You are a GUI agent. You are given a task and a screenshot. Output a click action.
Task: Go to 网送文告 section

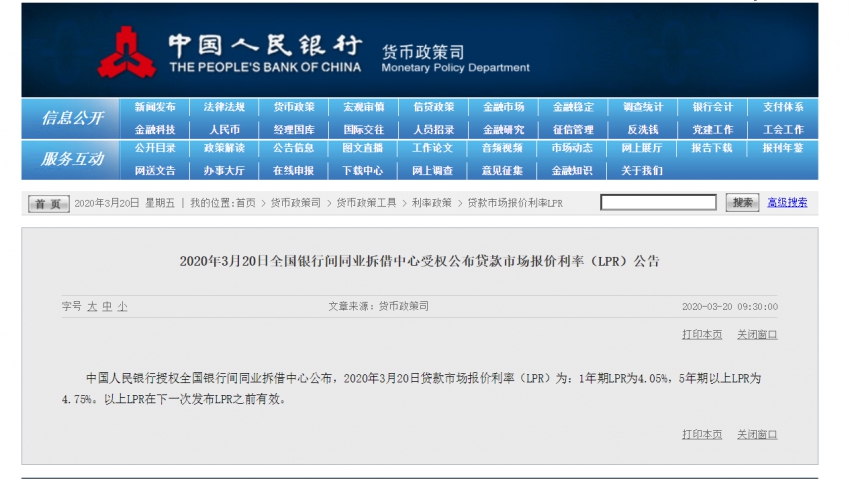[x=155, y=171]
